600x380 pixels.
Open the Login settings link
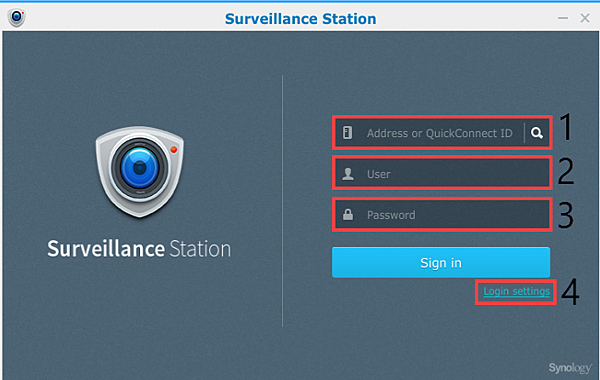(x=517, y=292)
